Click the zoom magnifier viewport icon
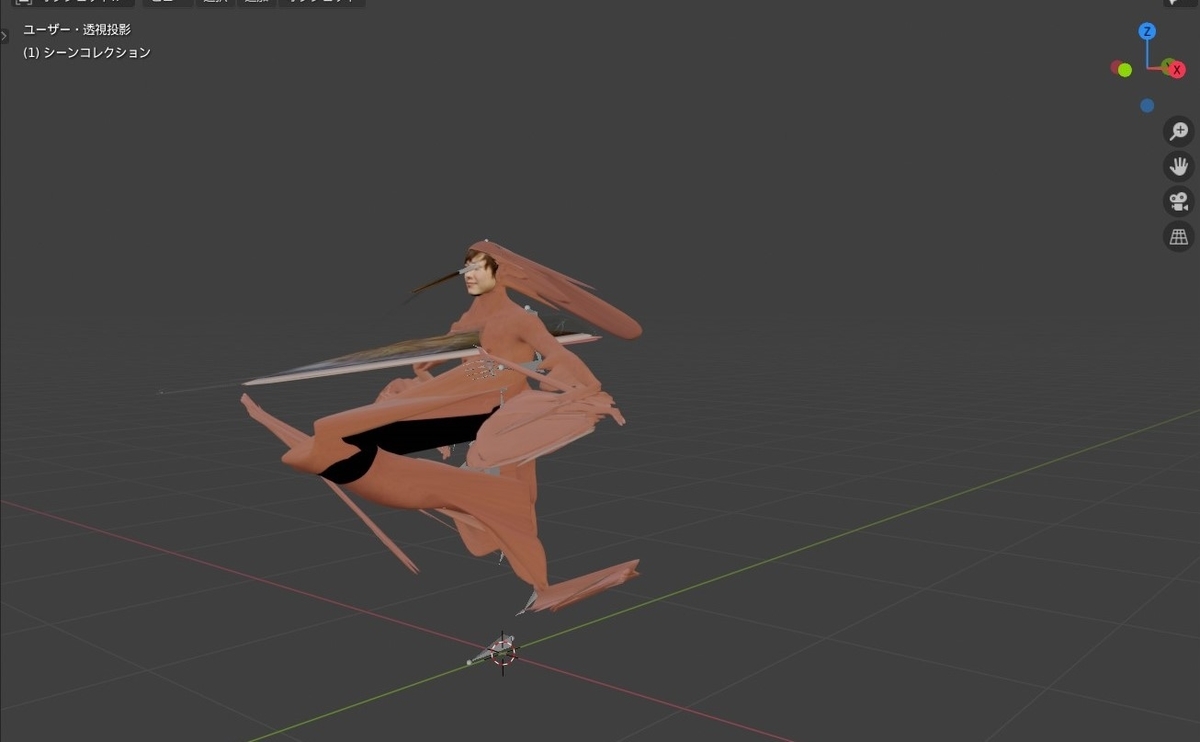Viewport: 1200px width, 742px height. click(x=1179, y=131)
